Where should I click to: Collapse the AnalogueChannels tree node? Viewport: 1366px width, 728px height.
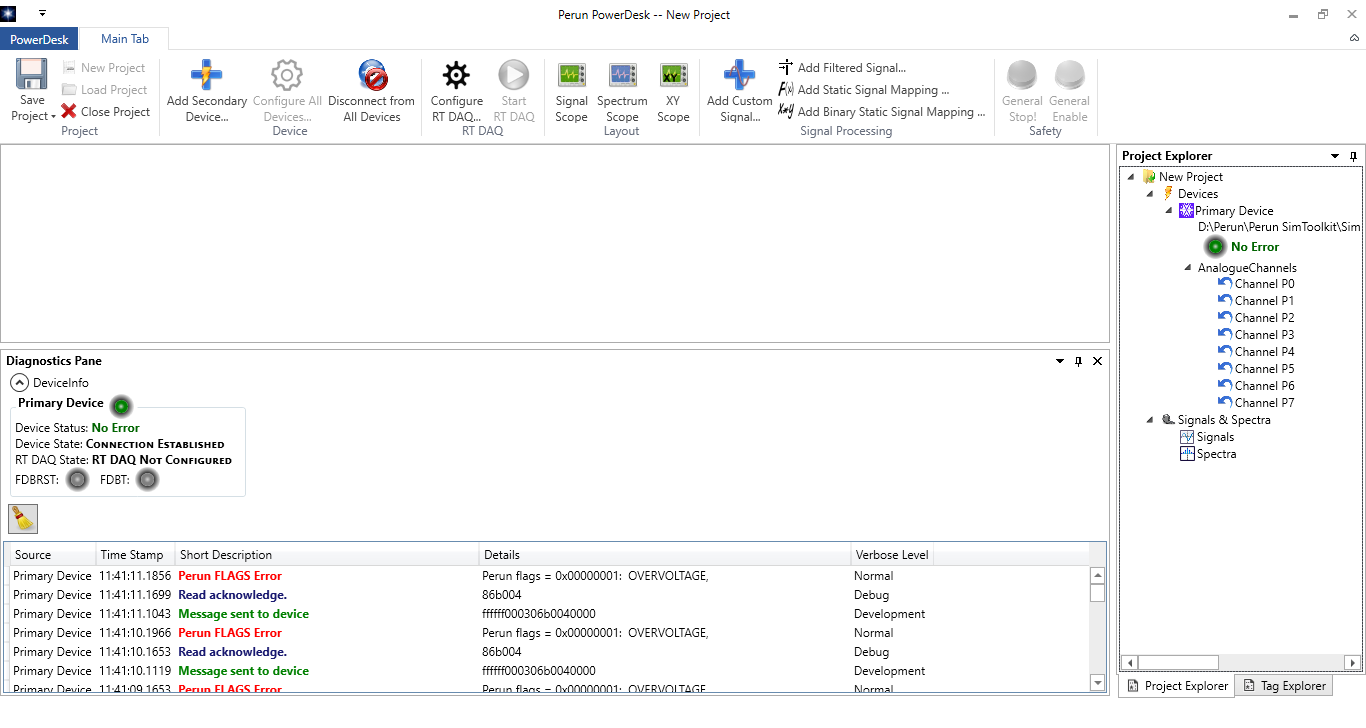pyautogui.click(x=1187, y=268)
